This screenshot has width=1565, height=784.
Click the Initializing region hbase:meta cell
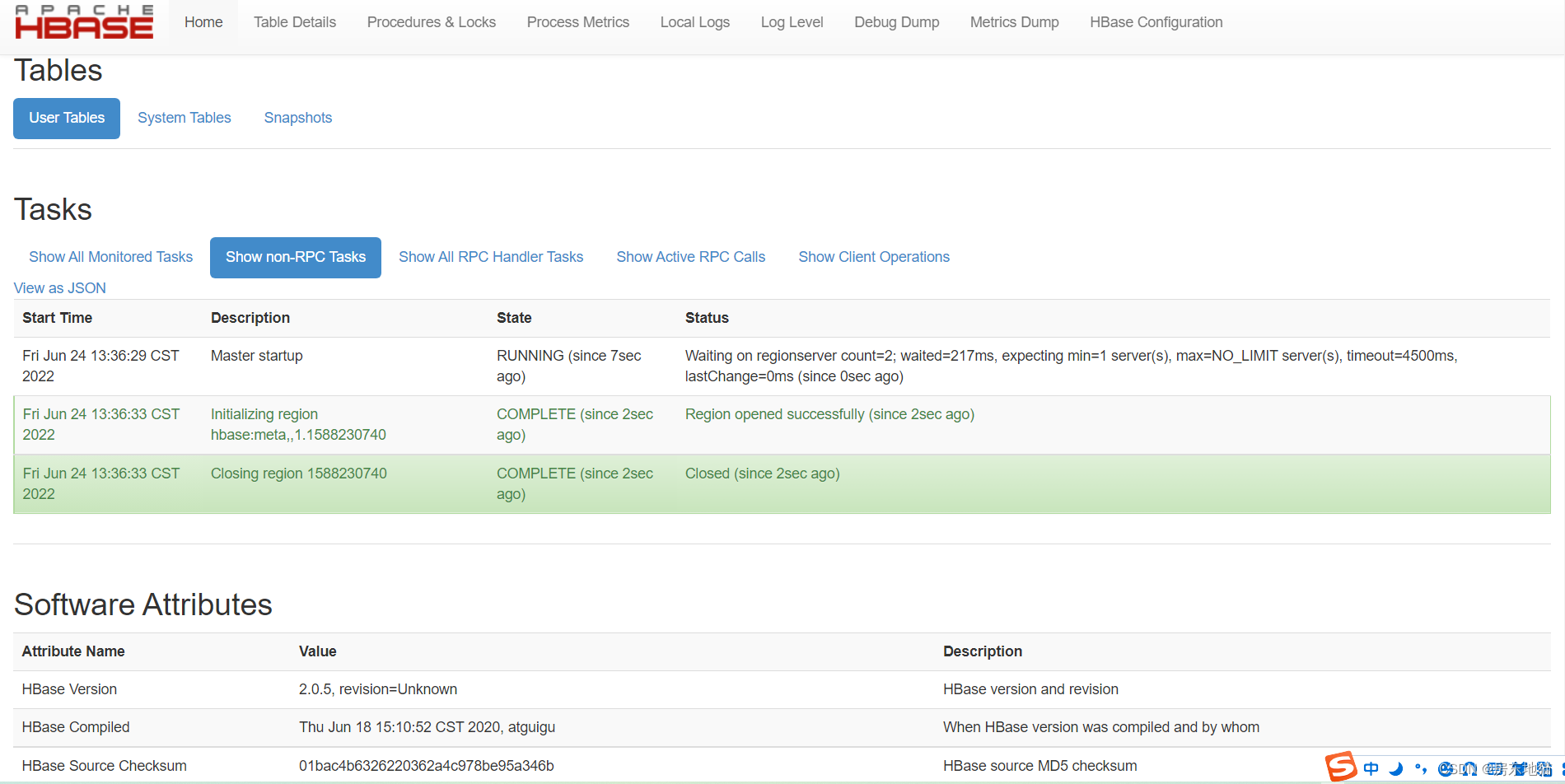pyautogui.click(x=298, y=424)
